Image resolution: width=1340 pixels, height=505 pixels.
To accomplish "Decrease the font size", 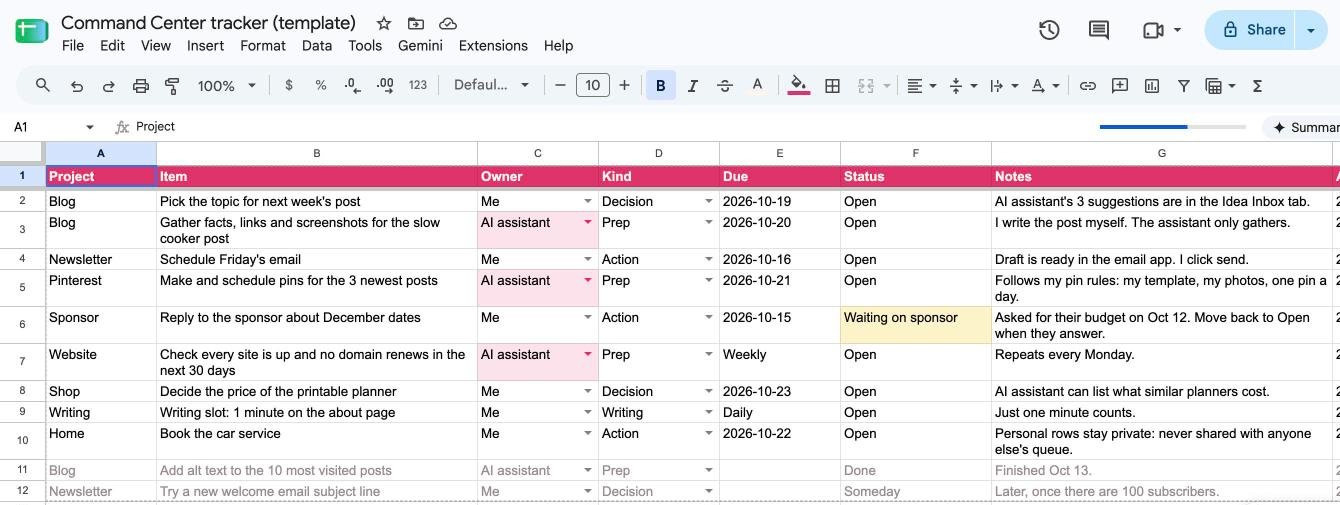I will 560,86.
